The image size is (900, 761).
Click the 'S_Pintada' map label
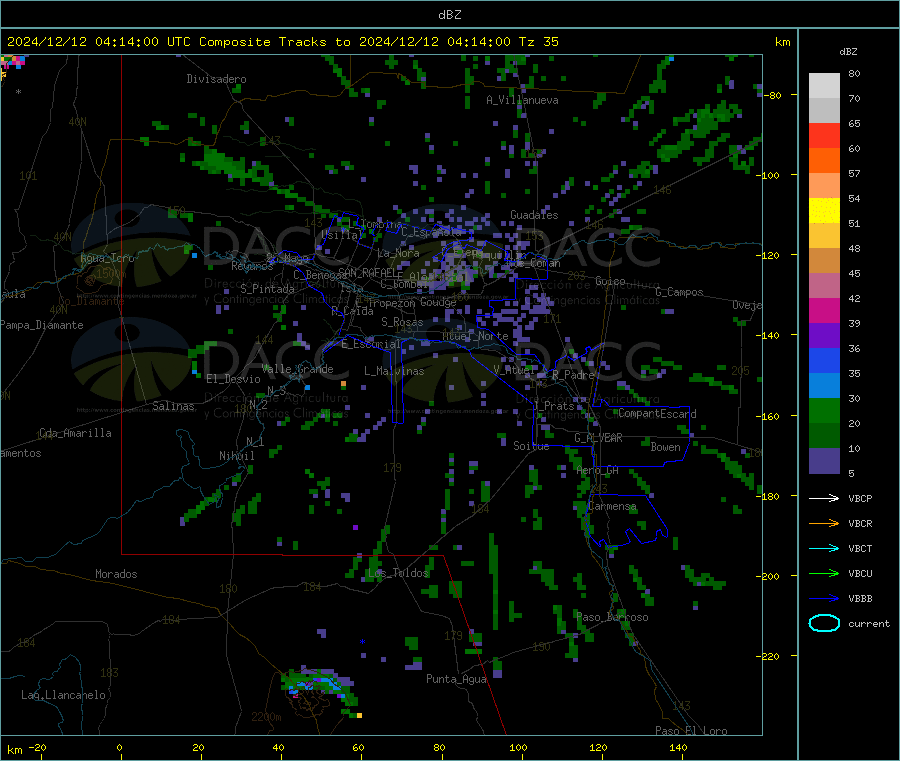[x=267, y=289]
